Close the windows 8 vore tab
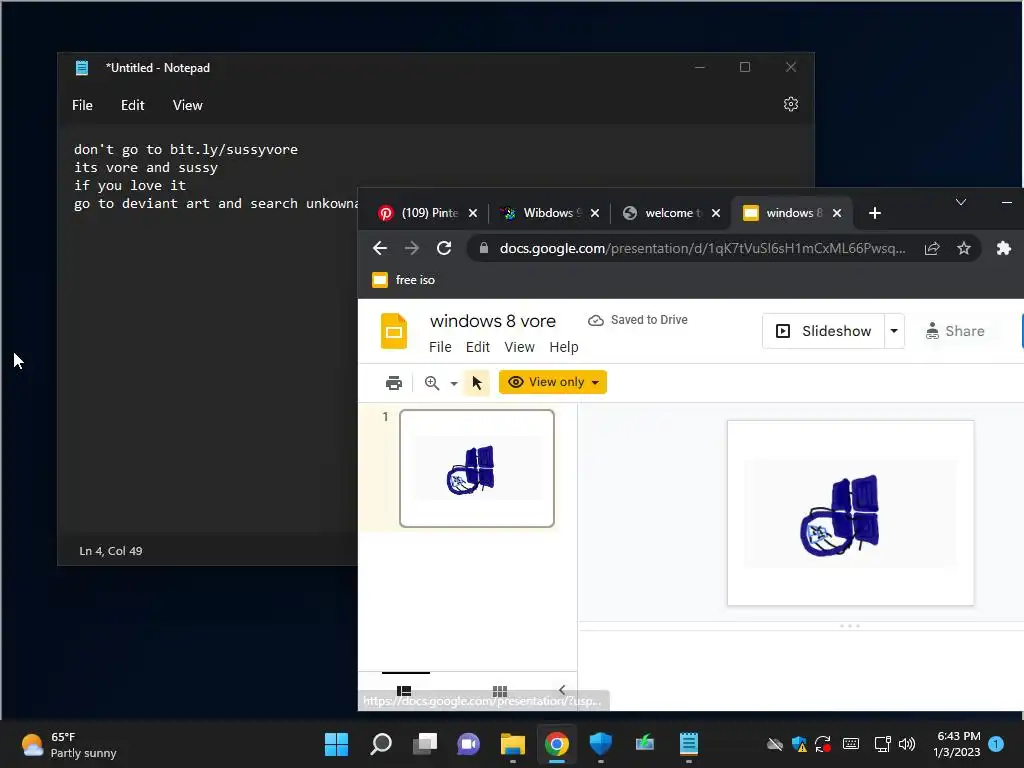1024x768 pixels. point(837,213)
